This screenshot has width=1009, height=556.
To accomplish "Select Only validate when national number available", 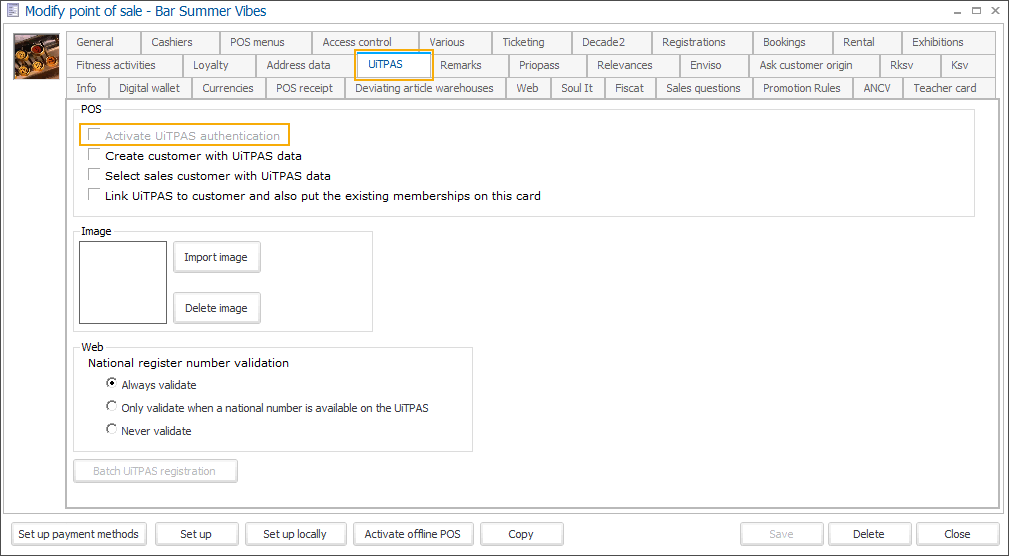I will point(112,407).
